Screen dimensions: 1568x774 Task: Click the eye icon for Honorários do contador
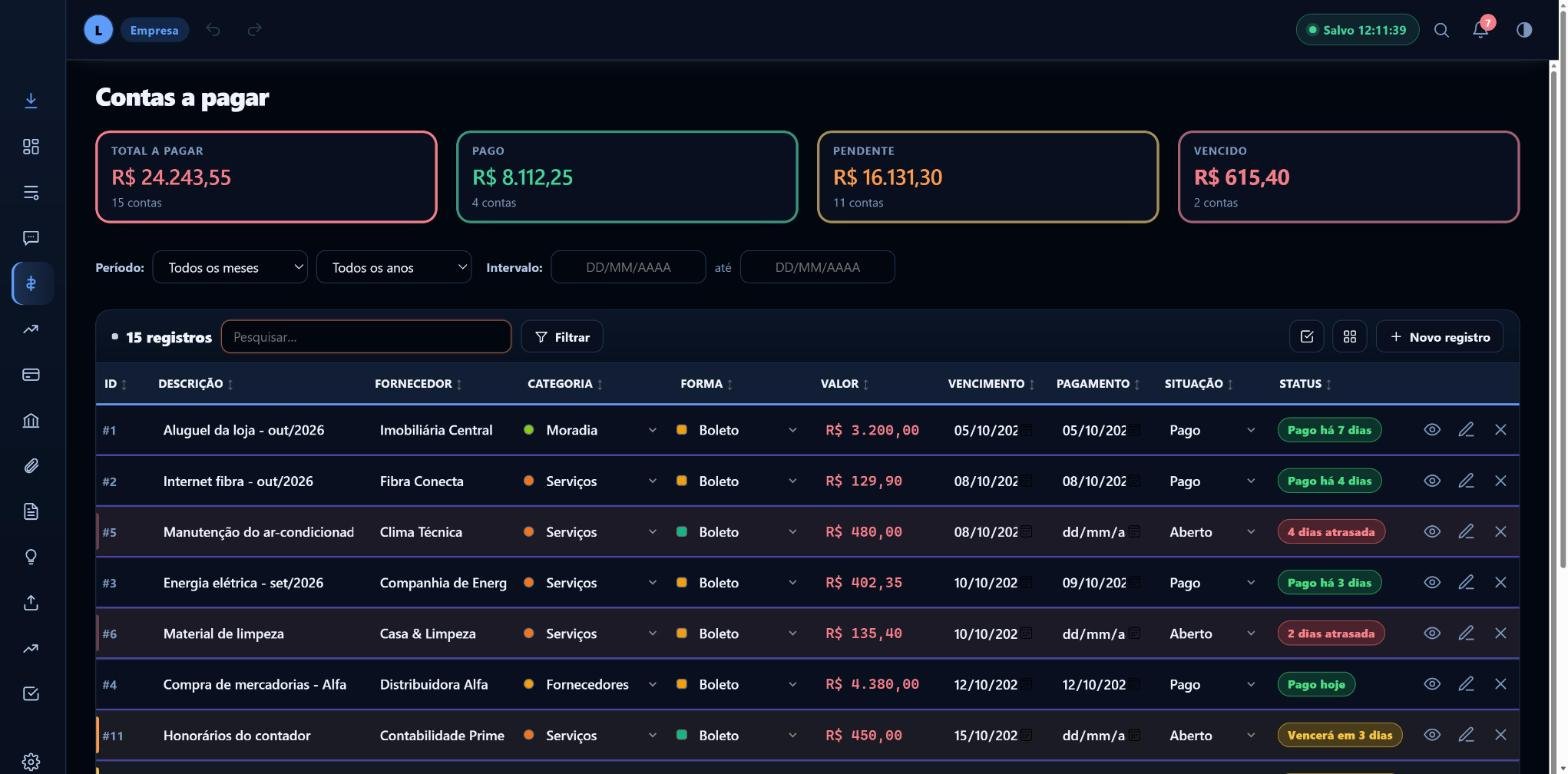pos(1432,735)
